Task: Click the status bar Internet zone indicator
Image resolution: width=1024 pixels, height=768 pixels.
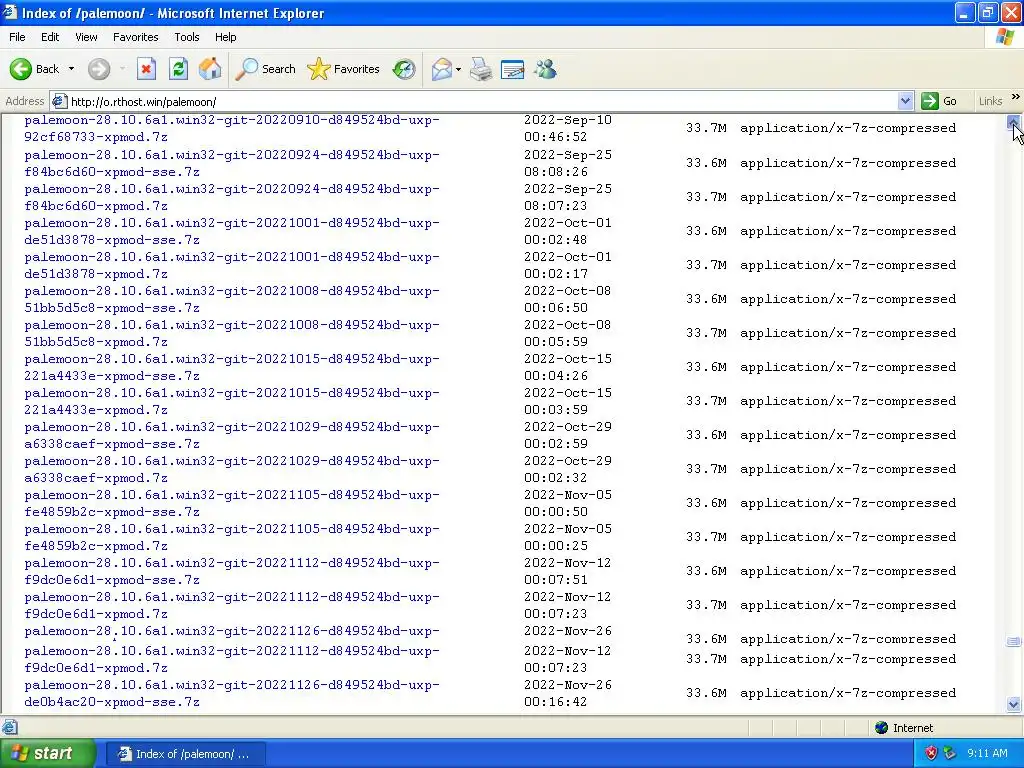Action: [904, 728]
